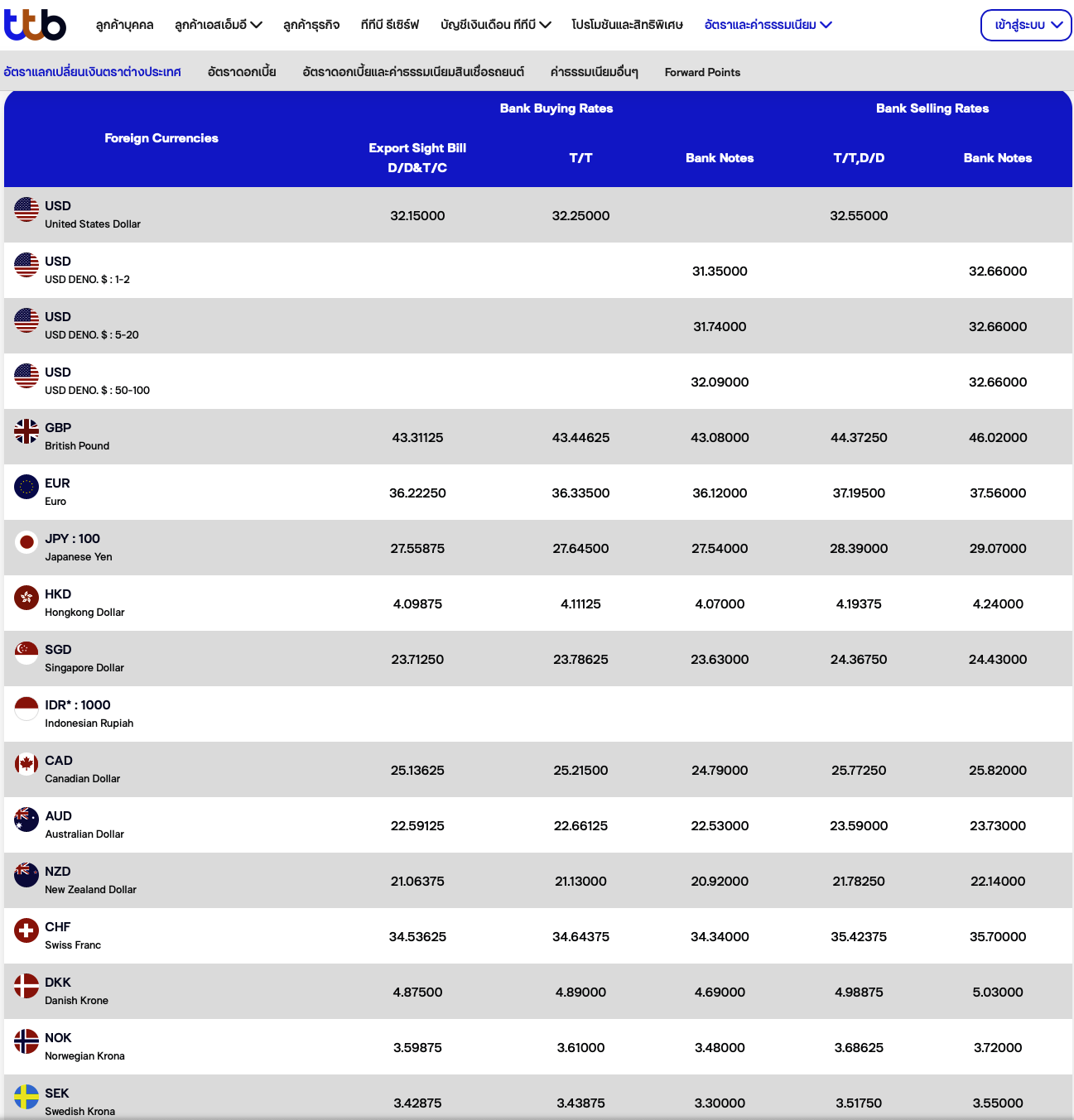Click the Swedish Krona flag icon
The width and height of the screenshot is (1074, 1120).
pos(26,1097)
